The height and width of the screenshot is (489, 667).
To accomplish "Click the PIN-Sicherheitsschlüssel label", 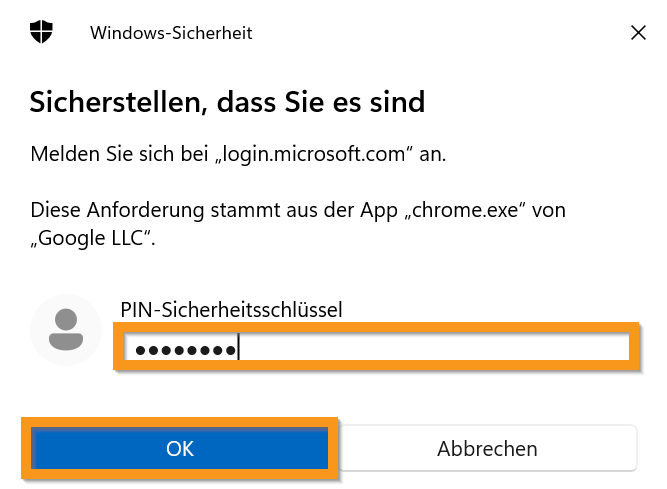I will click(231, 309).
